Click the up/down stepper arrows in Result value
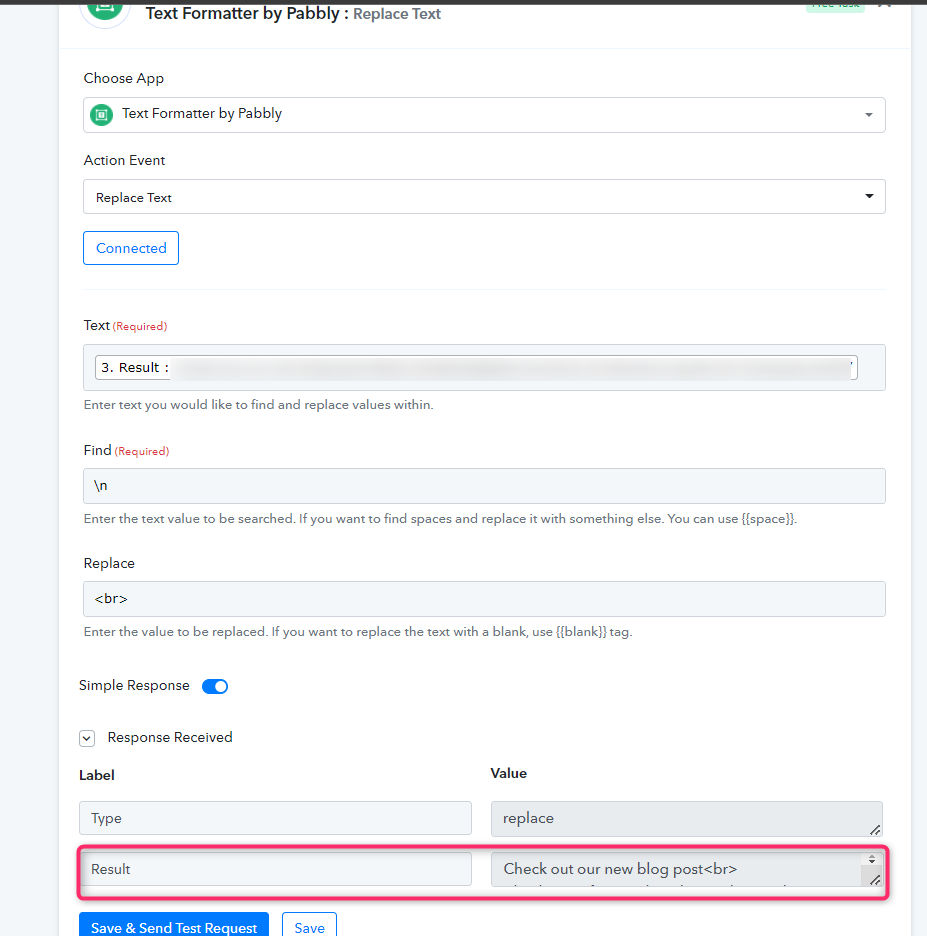The image size is (927, 936). pyautogui.click(x=872, y=859)
